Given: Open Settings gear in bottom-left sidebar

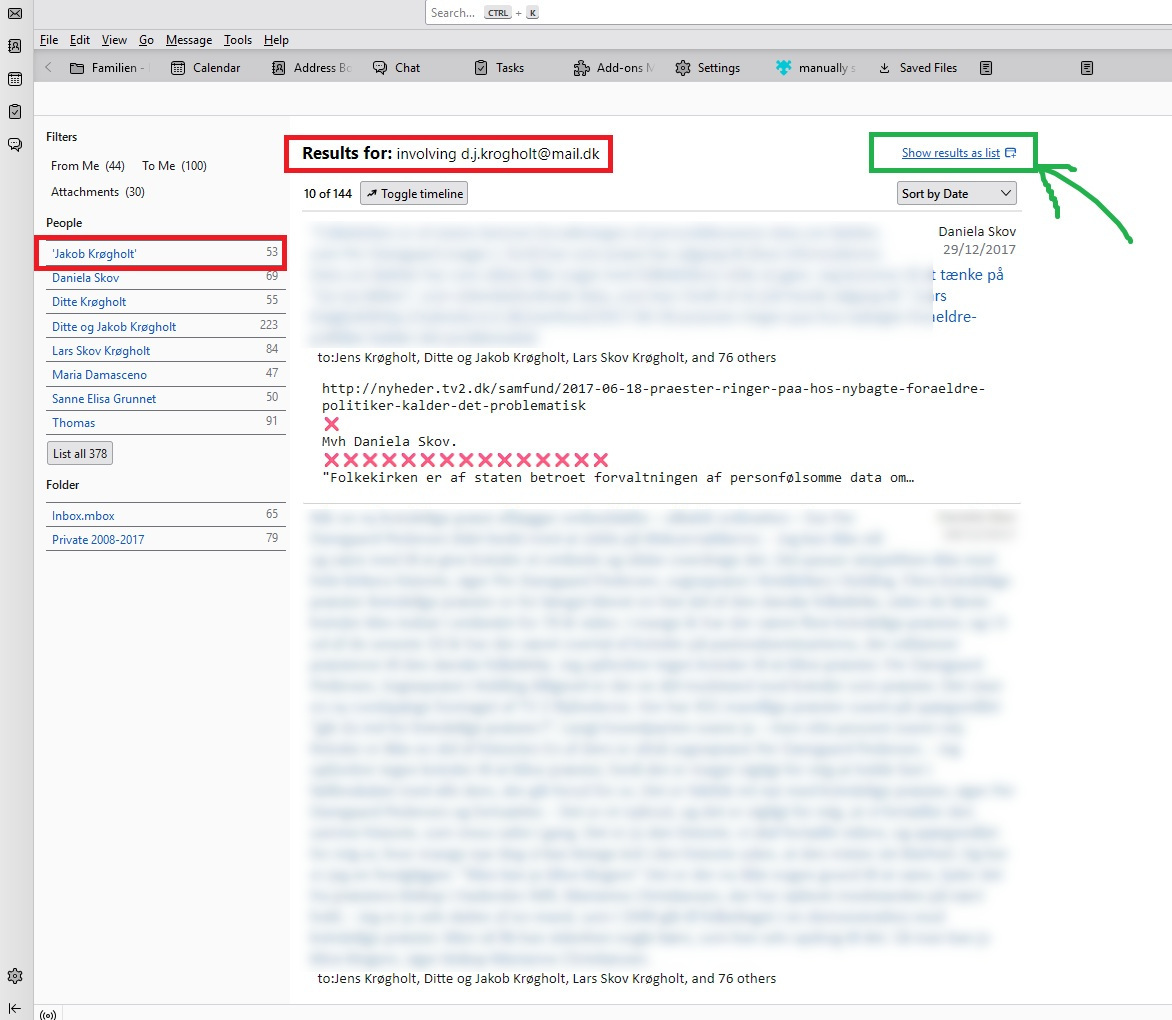Looking at the screenshot, I should [15, 976].
